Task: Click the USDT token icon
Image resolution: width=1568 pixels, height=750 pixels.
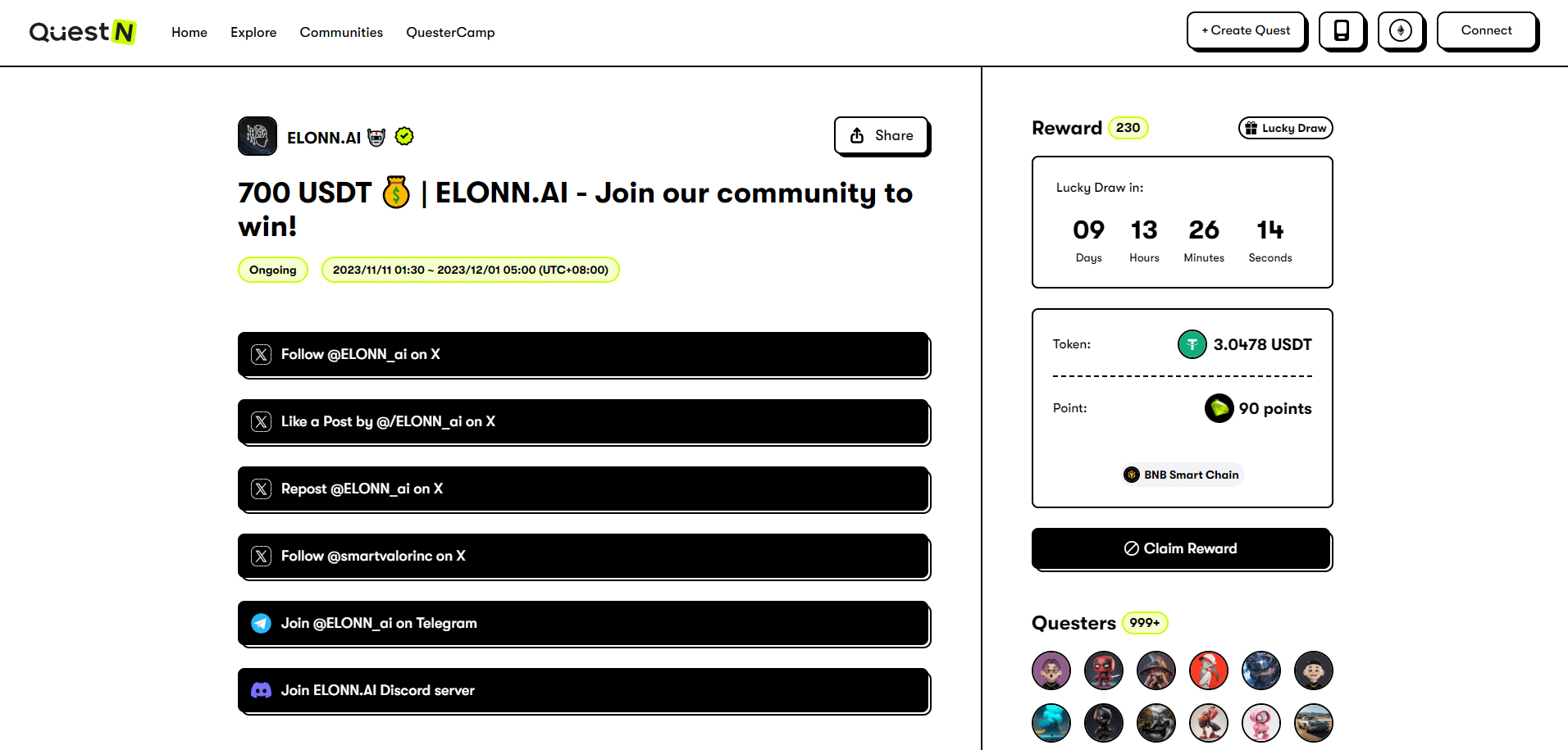Action: (1192, 344)
